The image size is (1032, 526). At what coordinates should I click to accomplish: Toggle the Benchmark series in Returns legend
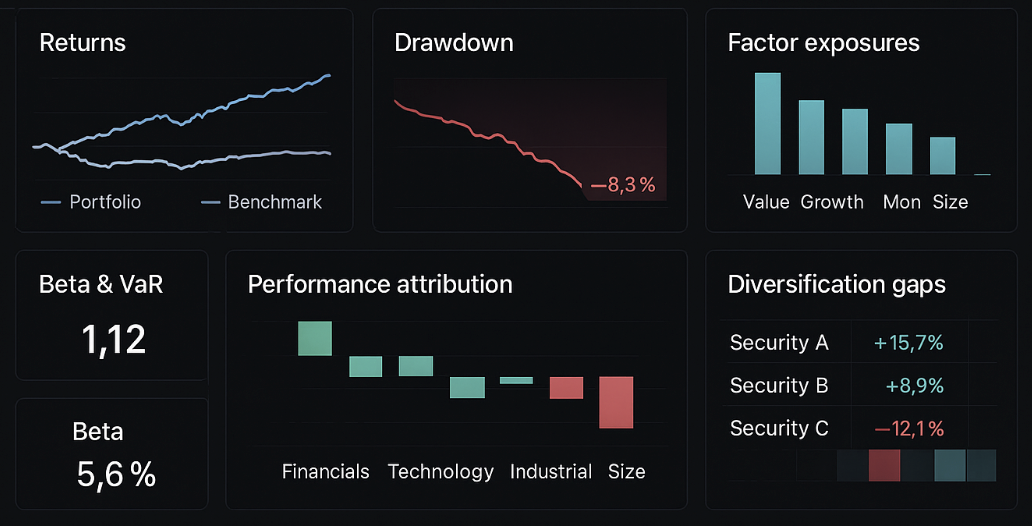262,202
